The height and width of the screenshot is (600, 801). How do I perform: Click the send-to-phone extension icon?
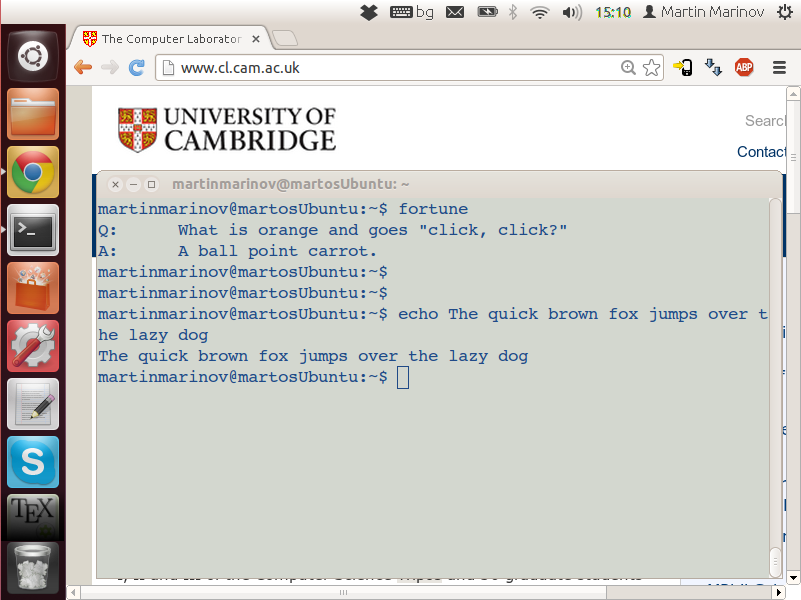[683, 68]
